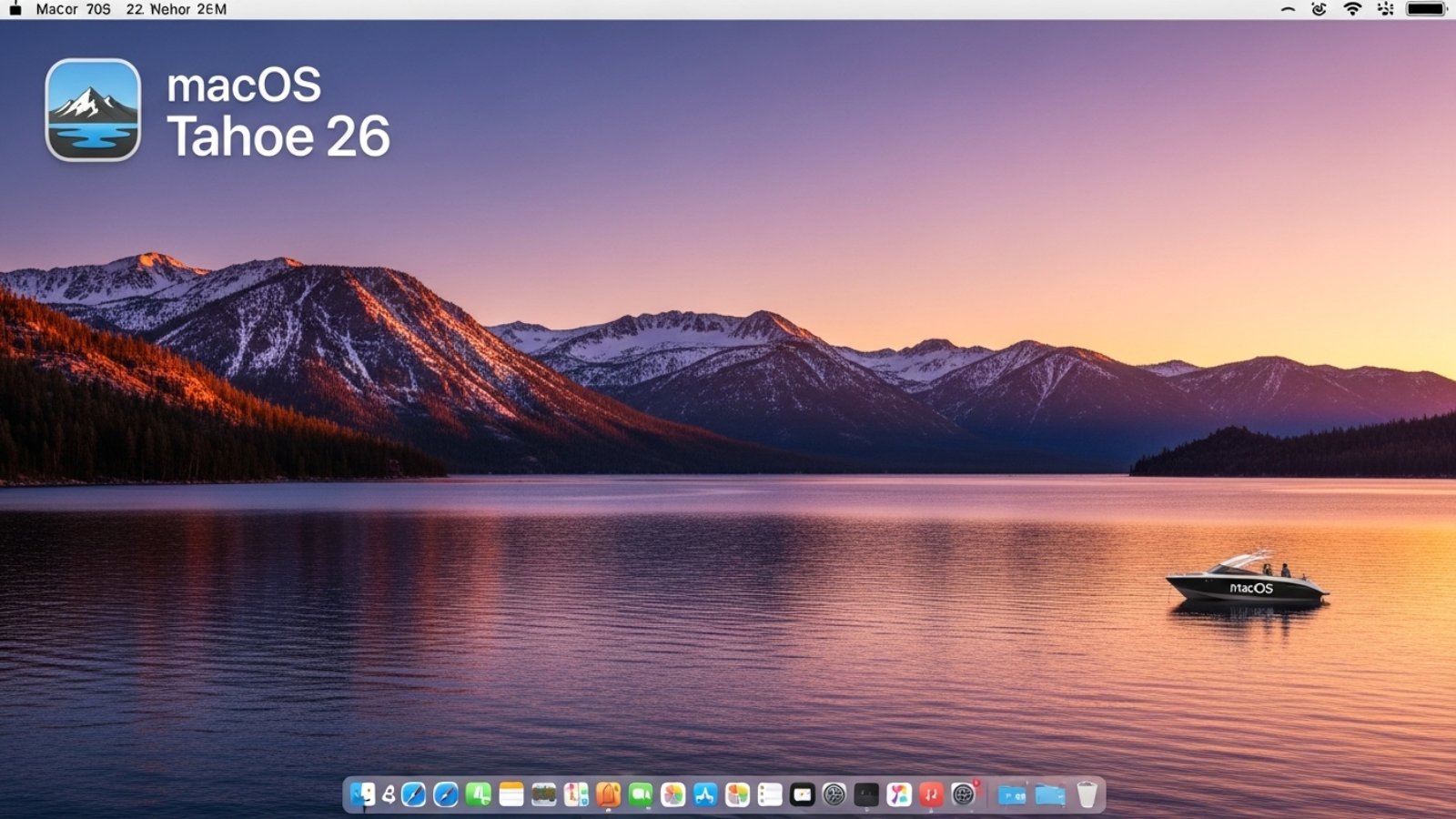Screen dimensions: 1456x819
Task: Open Control Center in menu bar
Action: click(x=1386, y=9)
